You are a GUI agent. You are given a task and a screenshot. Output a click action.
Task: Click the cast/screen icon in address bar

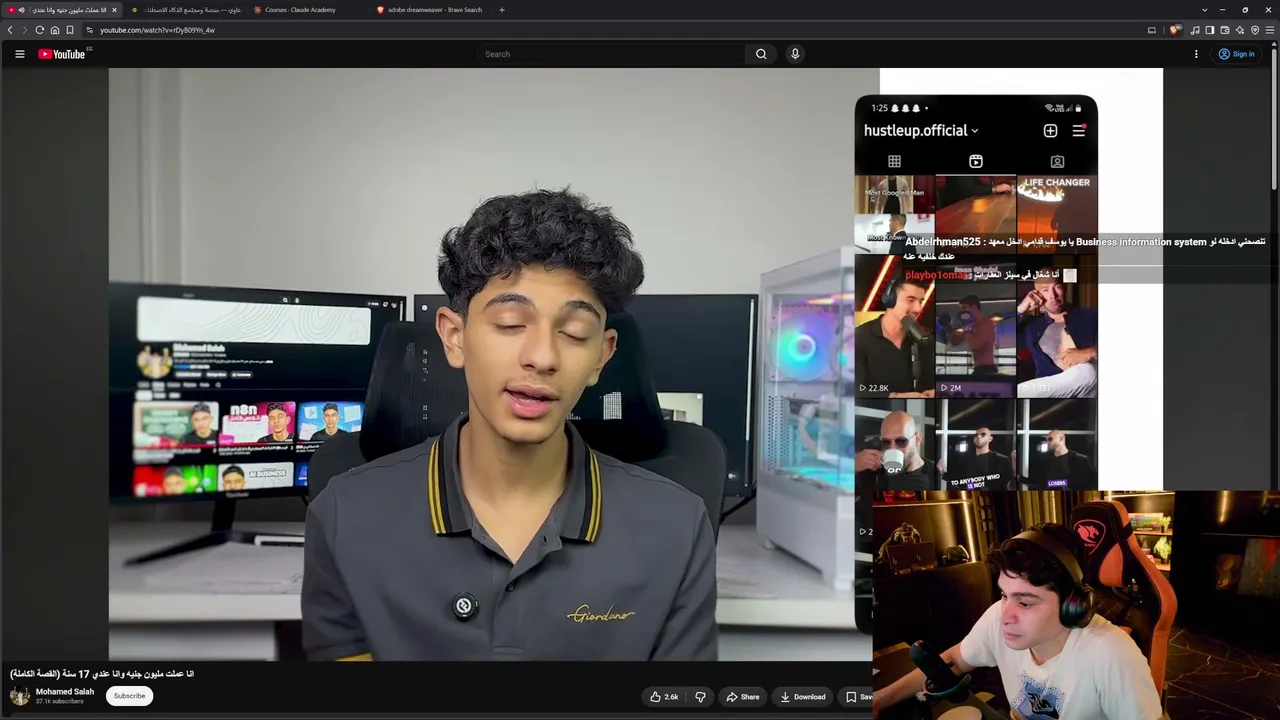coord(1152,30)
